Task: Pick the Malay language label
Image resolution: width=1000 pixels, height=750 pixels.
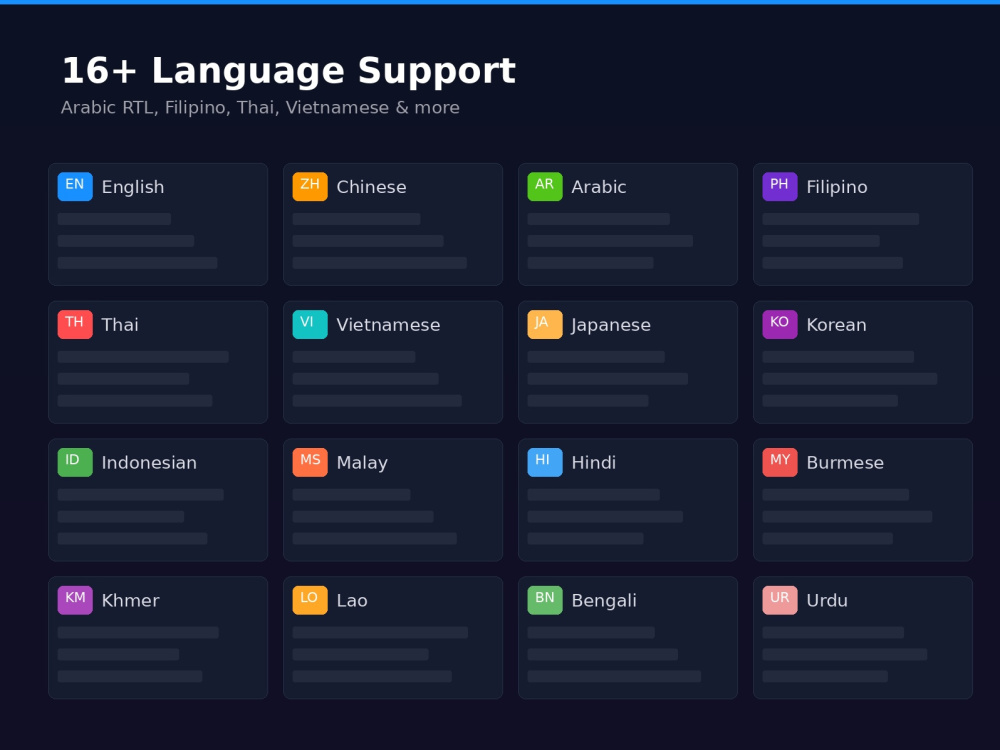Action: tap(362, 464)
